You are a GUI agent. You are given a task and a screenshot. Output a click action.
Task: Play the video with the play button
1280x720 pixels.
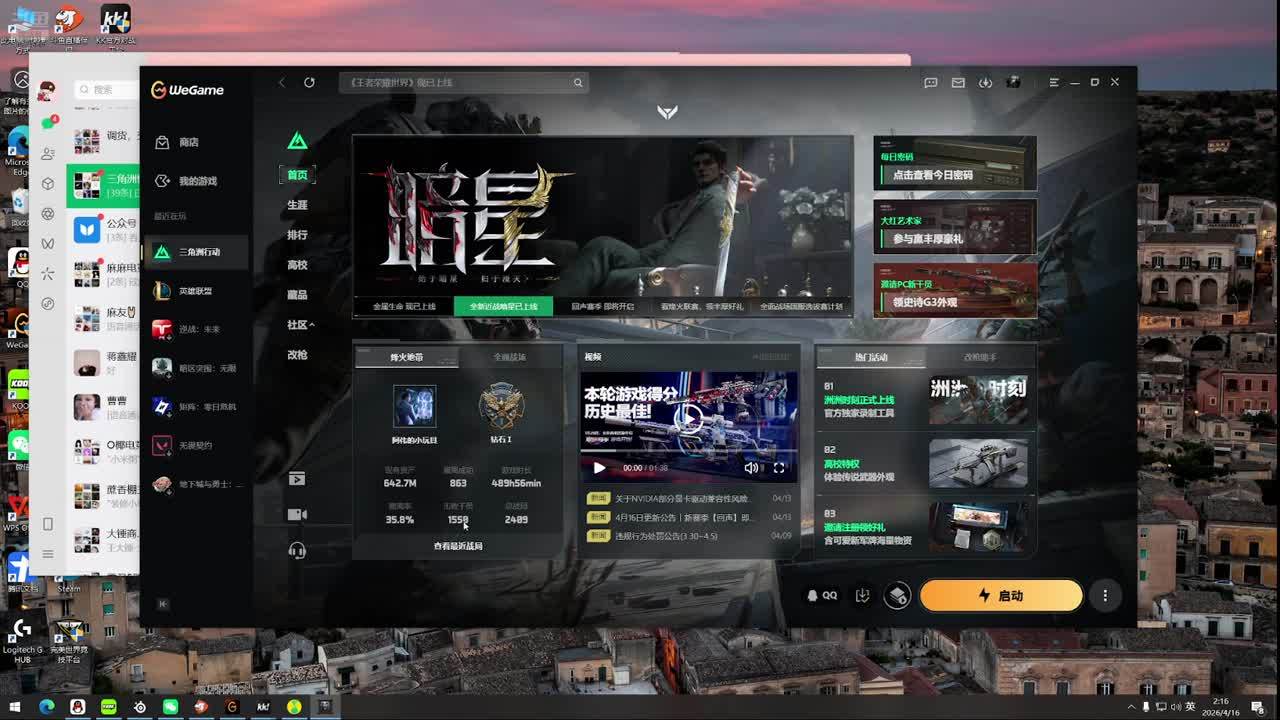tap(599, 468)
